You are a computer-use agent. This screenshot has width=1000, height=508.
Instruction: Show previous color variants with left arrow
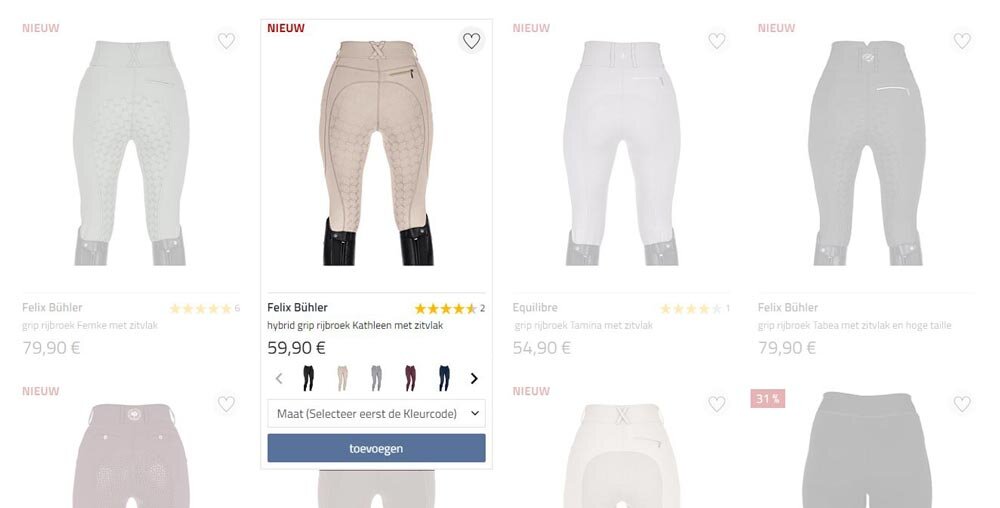coord(279,379)
